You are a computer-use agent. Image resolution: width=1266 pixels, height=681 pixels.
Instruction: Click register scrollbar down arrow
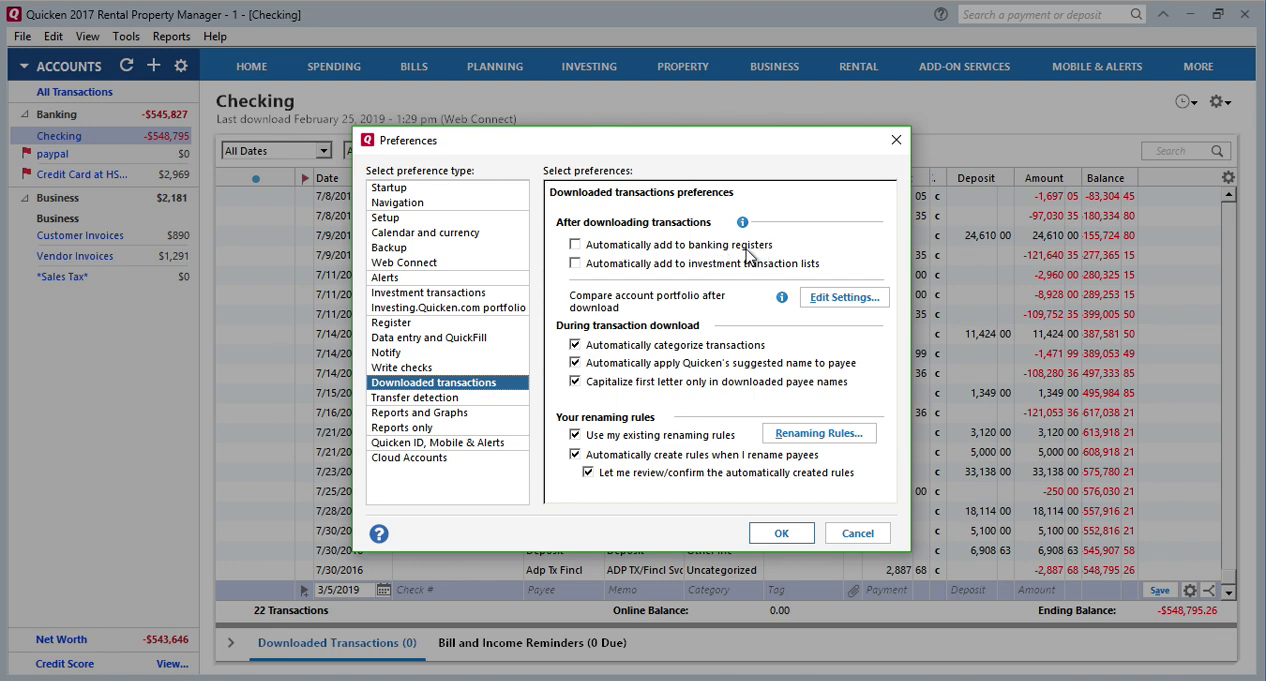[x=1228, y=592]
